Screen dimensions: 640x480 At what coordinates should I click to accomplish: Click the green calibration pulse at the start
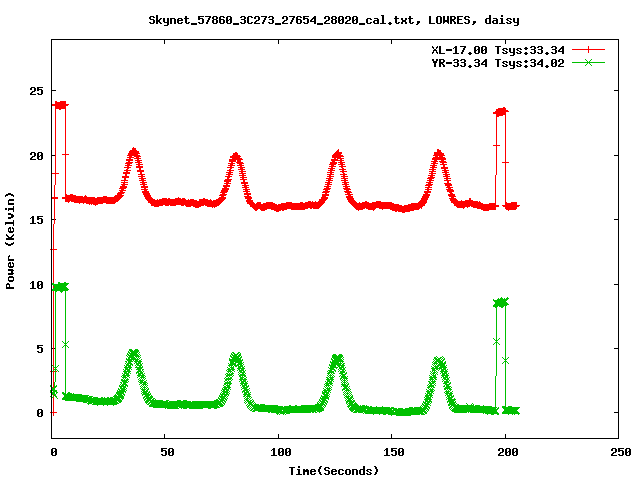(x=60, y=287)
